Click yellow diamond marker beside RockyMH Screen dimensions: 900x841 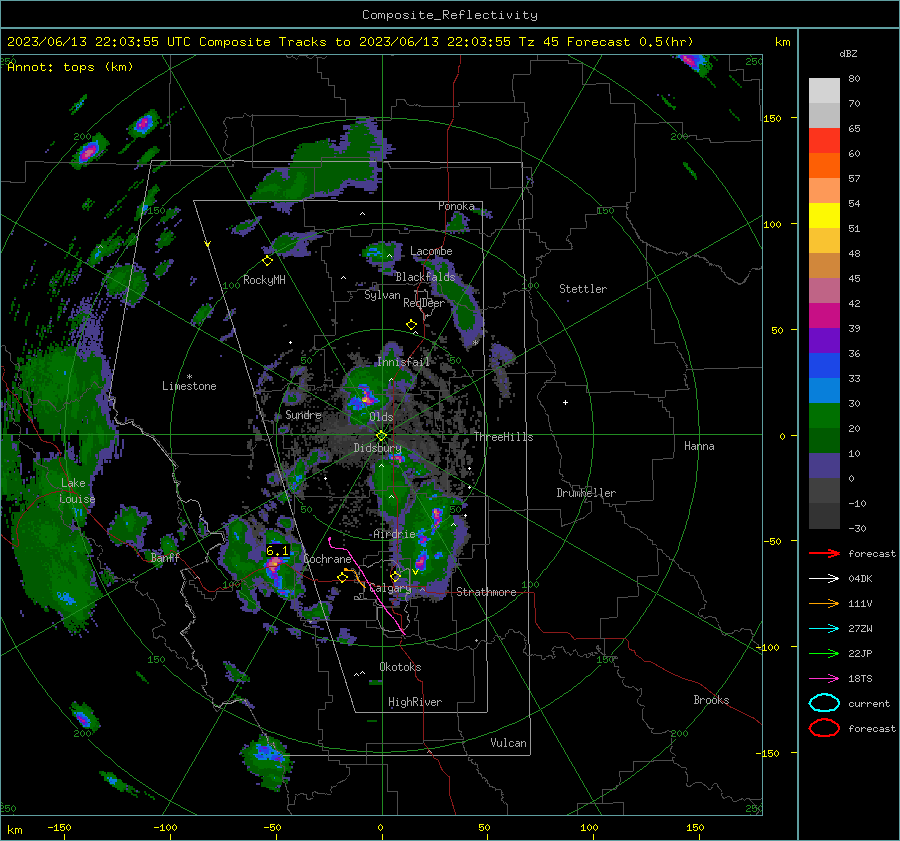tap(267, 261)
